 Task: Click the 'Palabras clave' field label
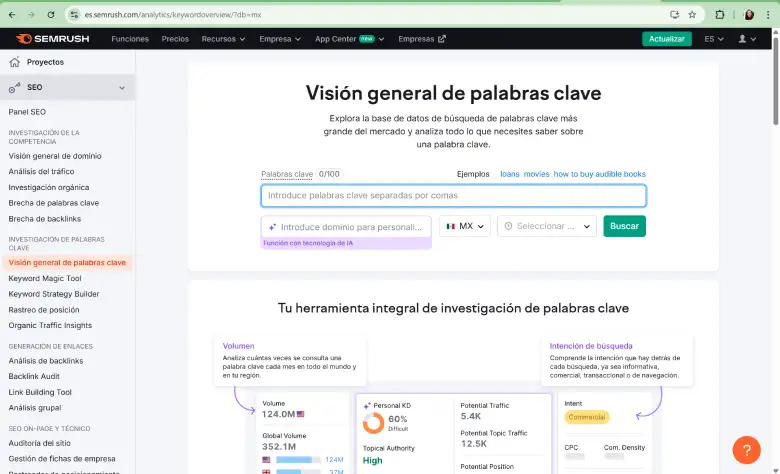[287, 174]
